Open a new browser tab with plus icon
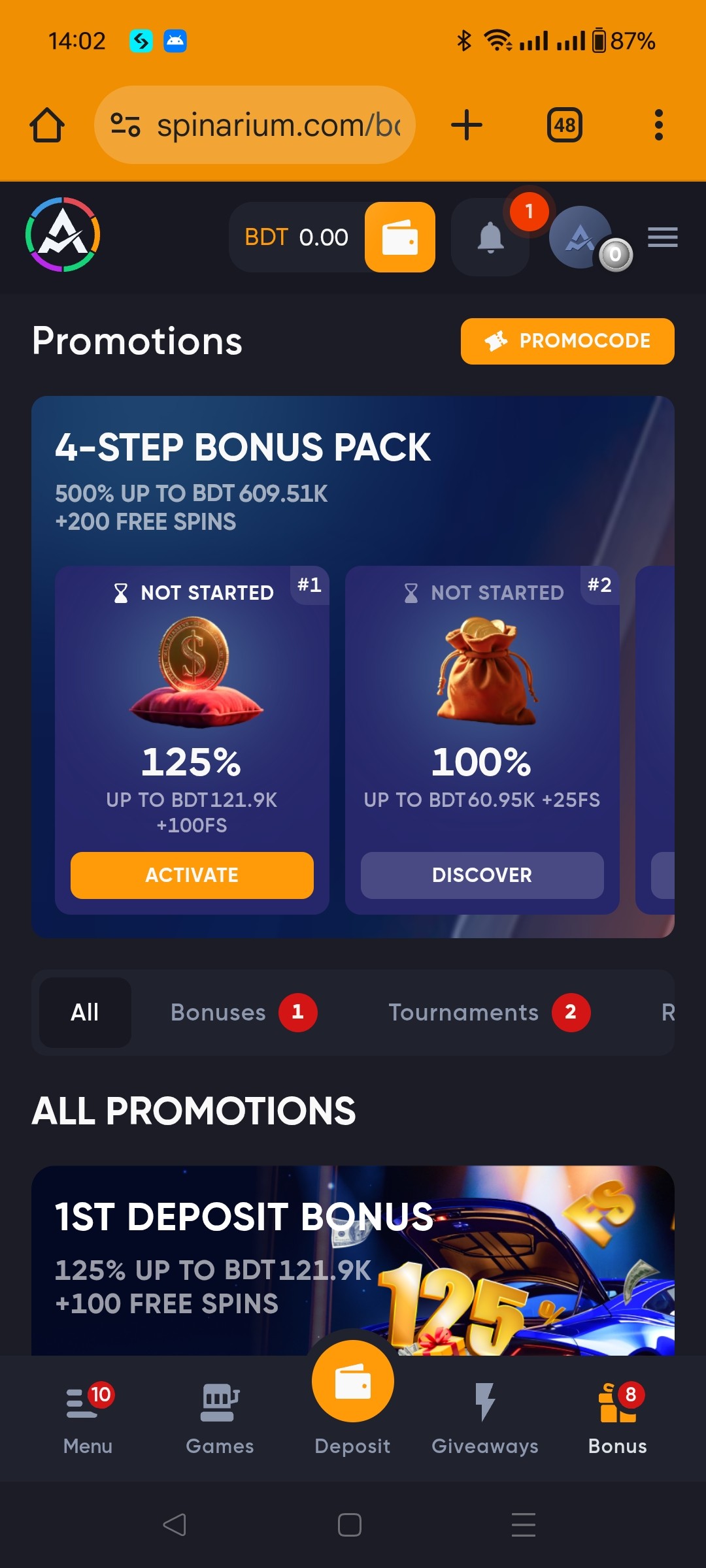Viewport: 706px width, 1568px height. (x=467, y=125)
